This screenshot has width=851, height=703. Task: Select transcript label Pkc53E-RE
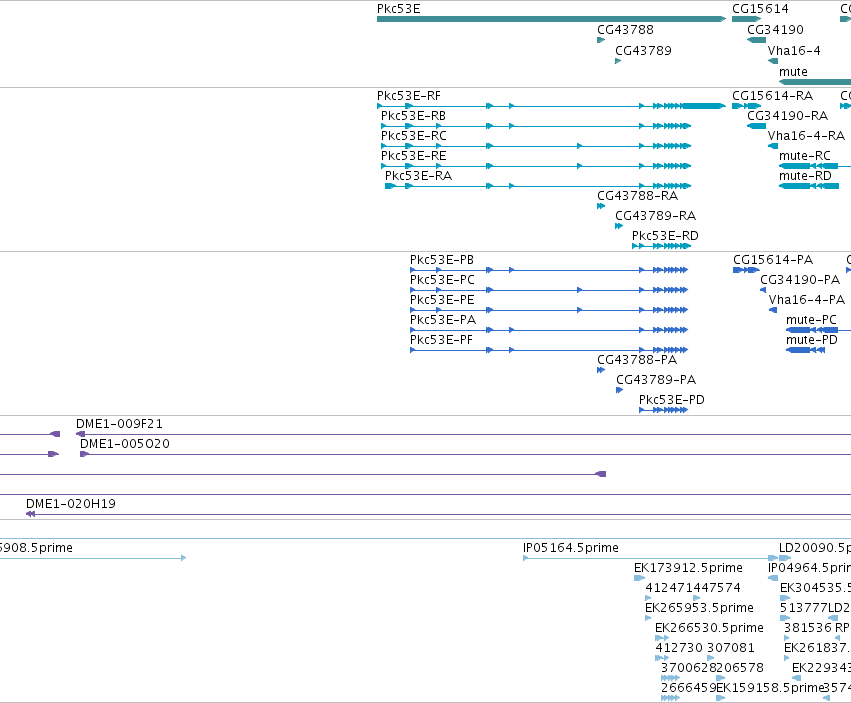pos(414,156)
